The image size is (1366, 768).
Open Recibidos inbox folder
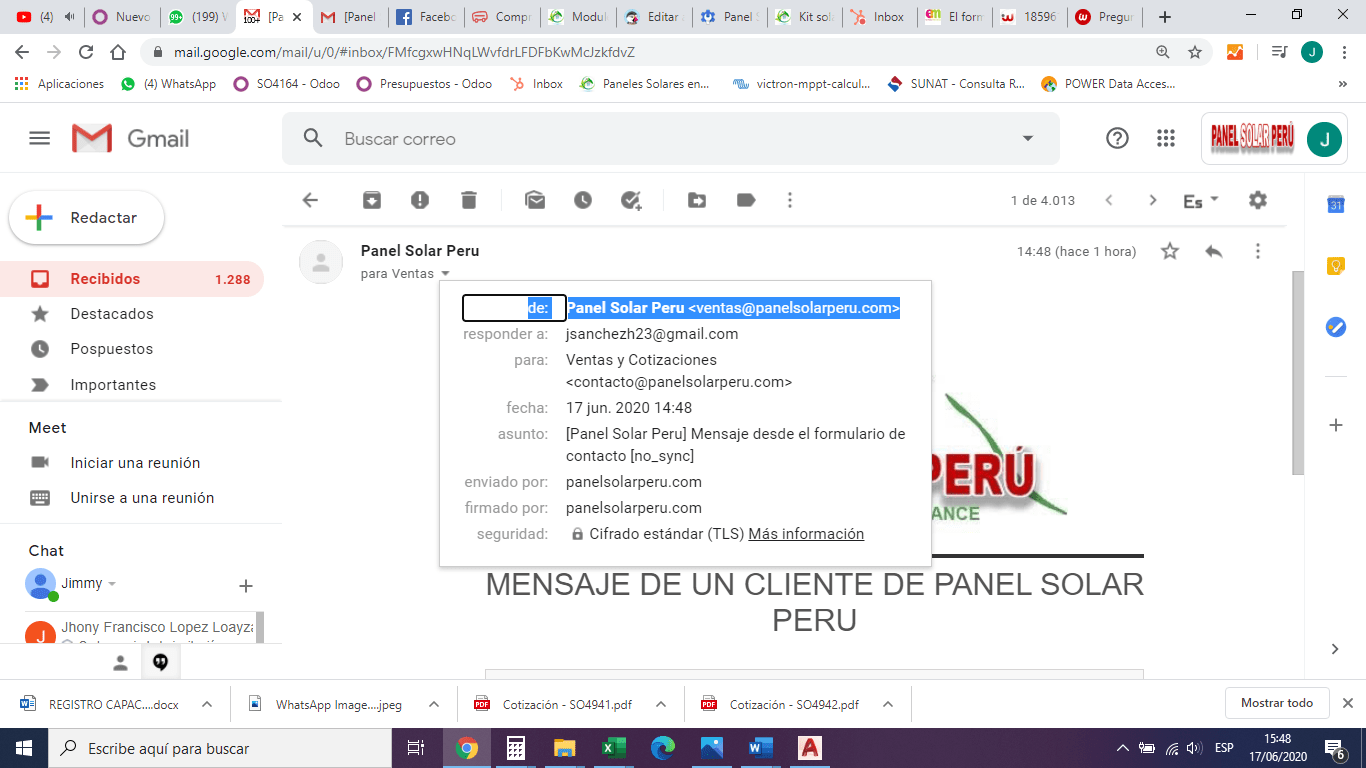pyautogui.click(x=132, y=279)
